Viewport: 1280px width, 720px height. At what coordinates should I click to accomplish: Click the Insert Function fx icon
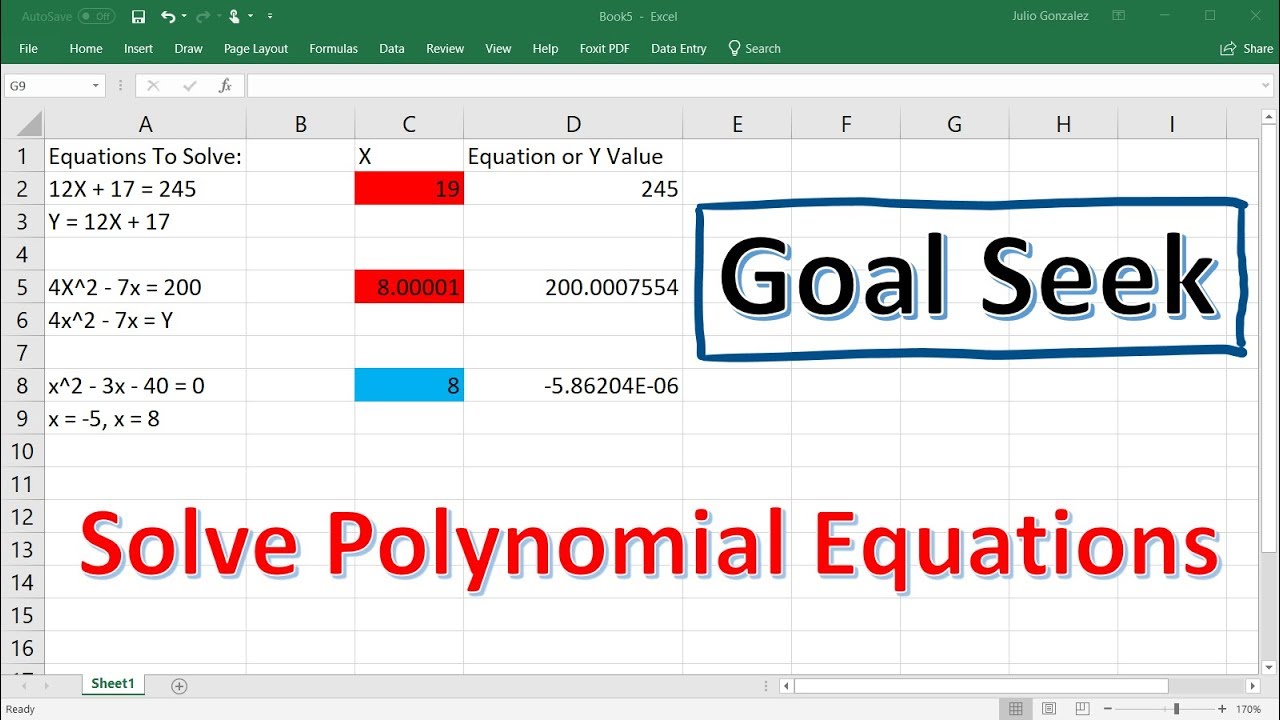pos(225,86)
